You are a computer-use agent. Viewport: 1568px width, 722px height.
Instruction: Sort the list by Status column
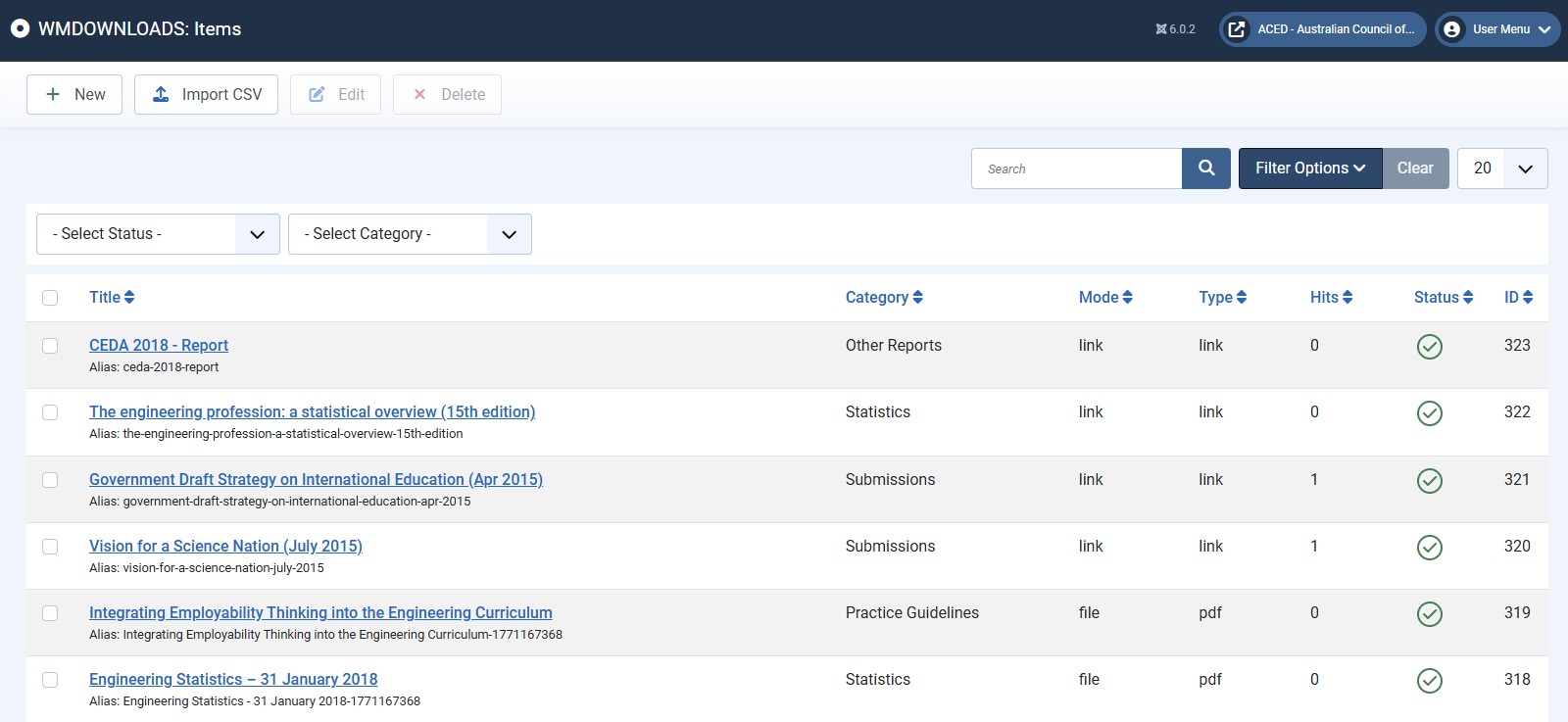tap(1444, 297)
